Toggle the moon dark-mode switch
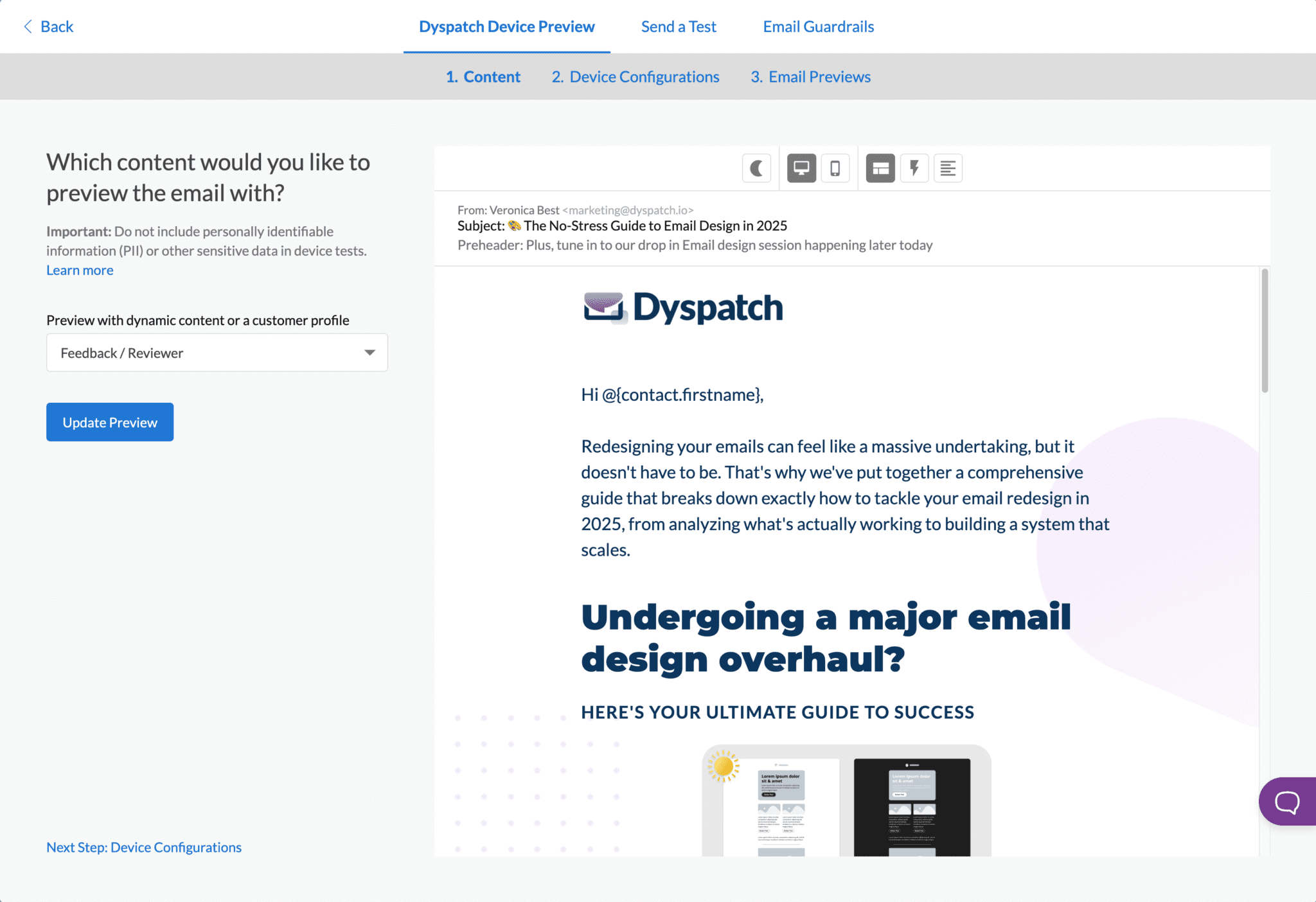 (756, 168)
